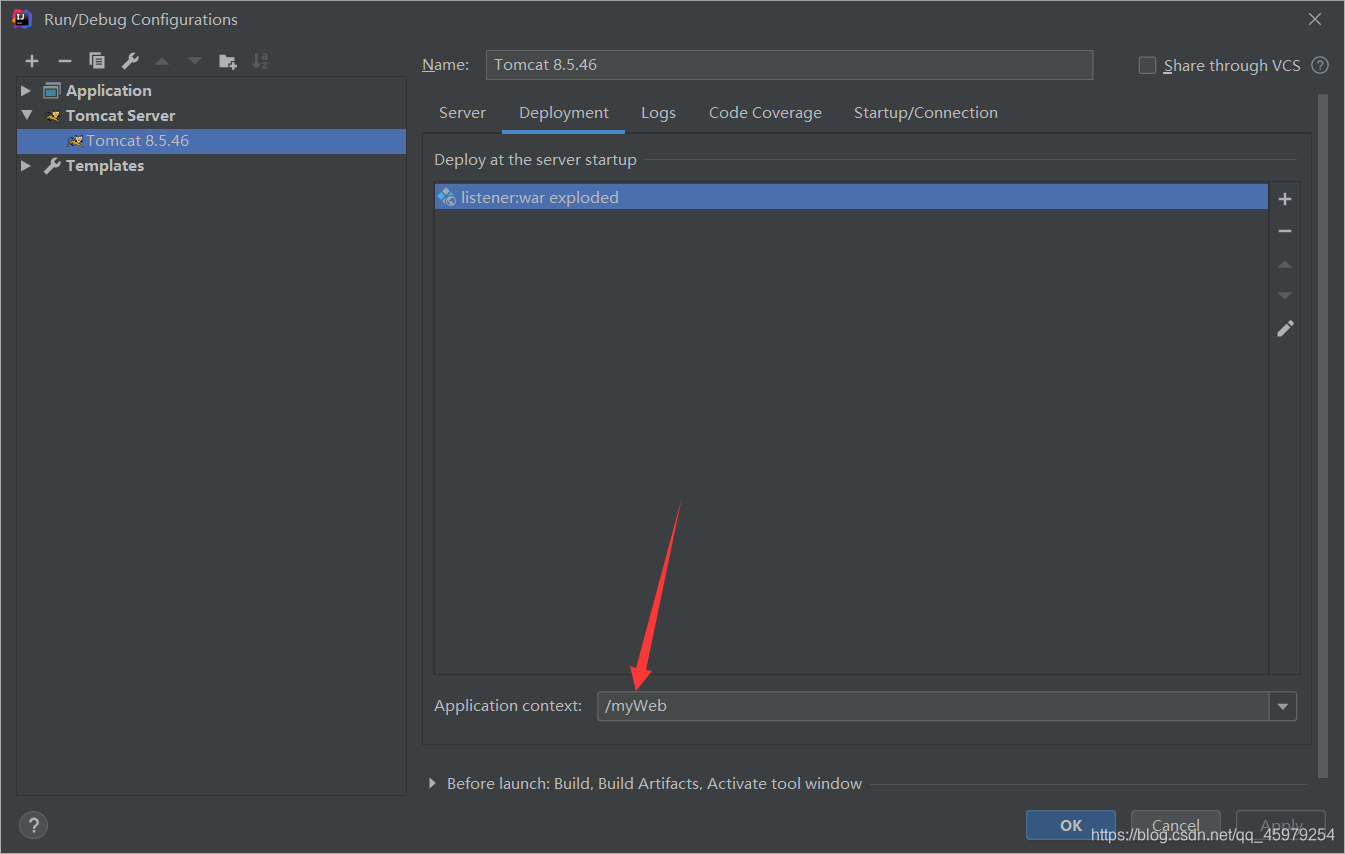Move artifact down in deployment list
Screen dimensions: 1345x854
1285,296
